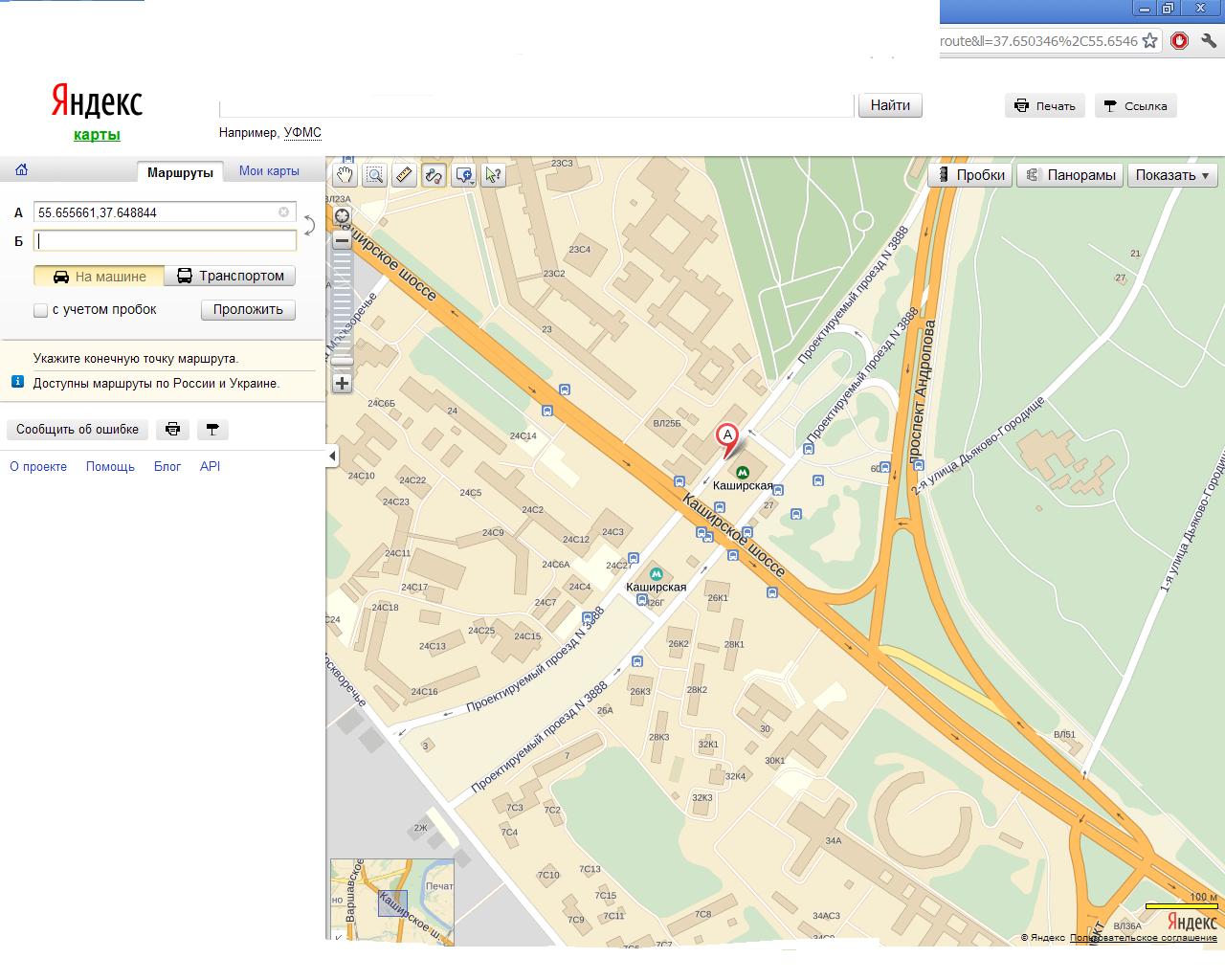This screenshot has height=980, width=1225.
Task: Collapse the left sidebar panel arrow
Action: [x=332, y=456]
